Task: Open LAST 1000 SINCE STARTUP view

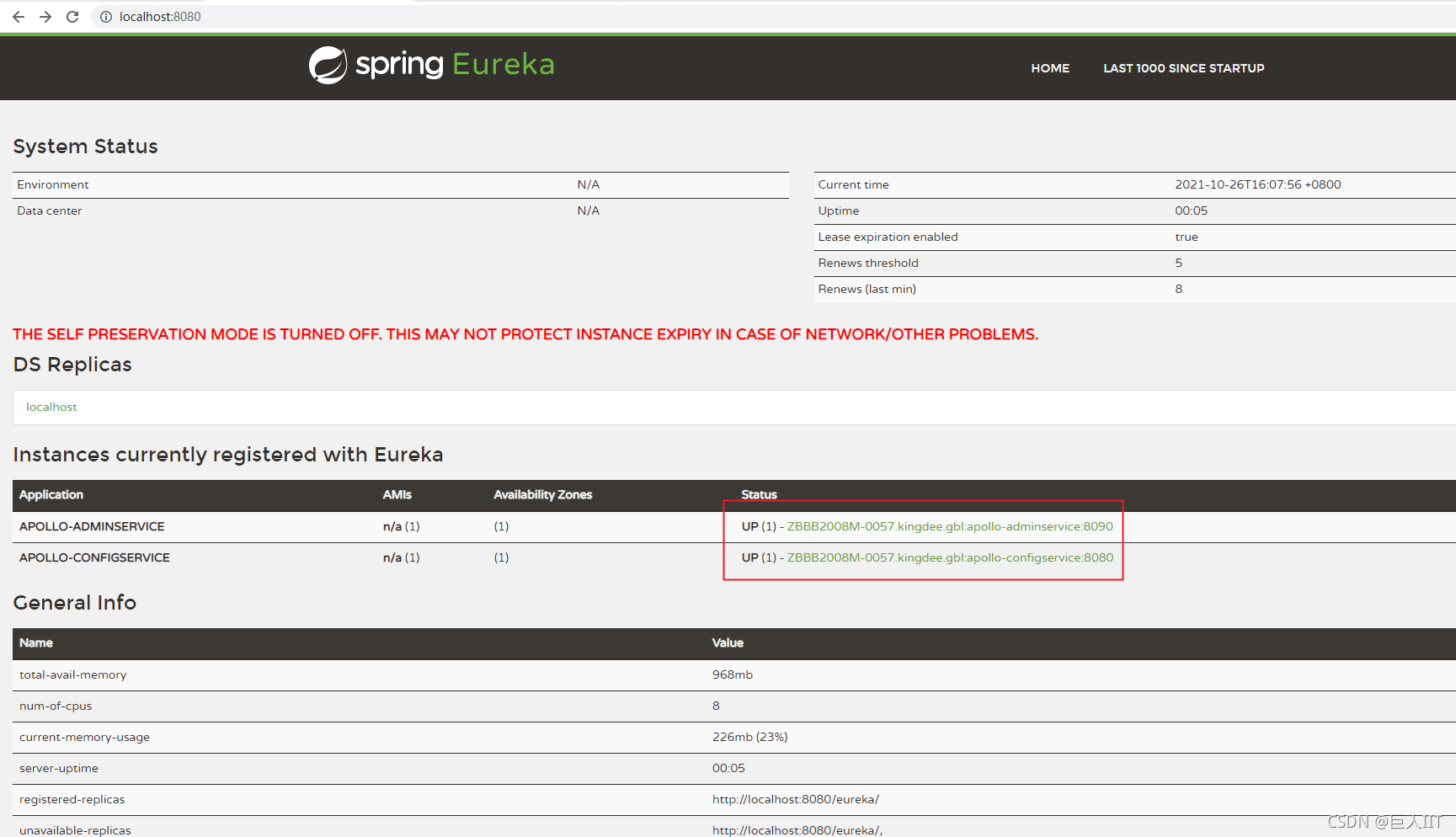Action: [1183, 68]
